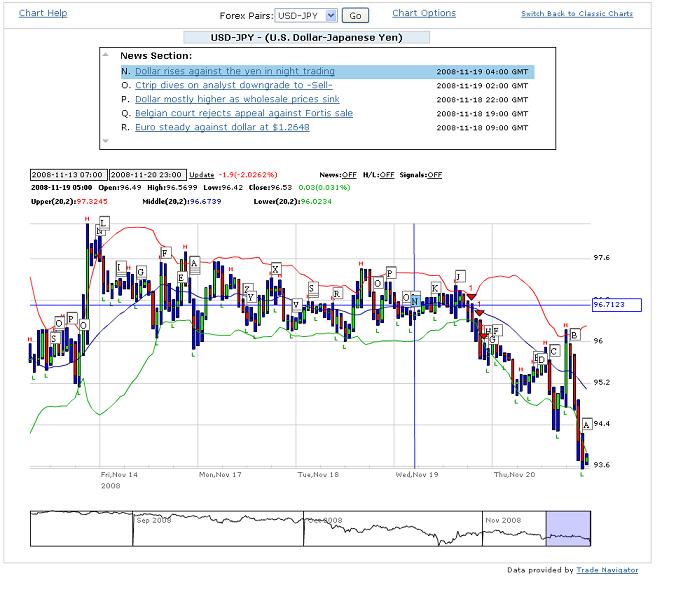Open the G news marker on chart

point(140,272)
